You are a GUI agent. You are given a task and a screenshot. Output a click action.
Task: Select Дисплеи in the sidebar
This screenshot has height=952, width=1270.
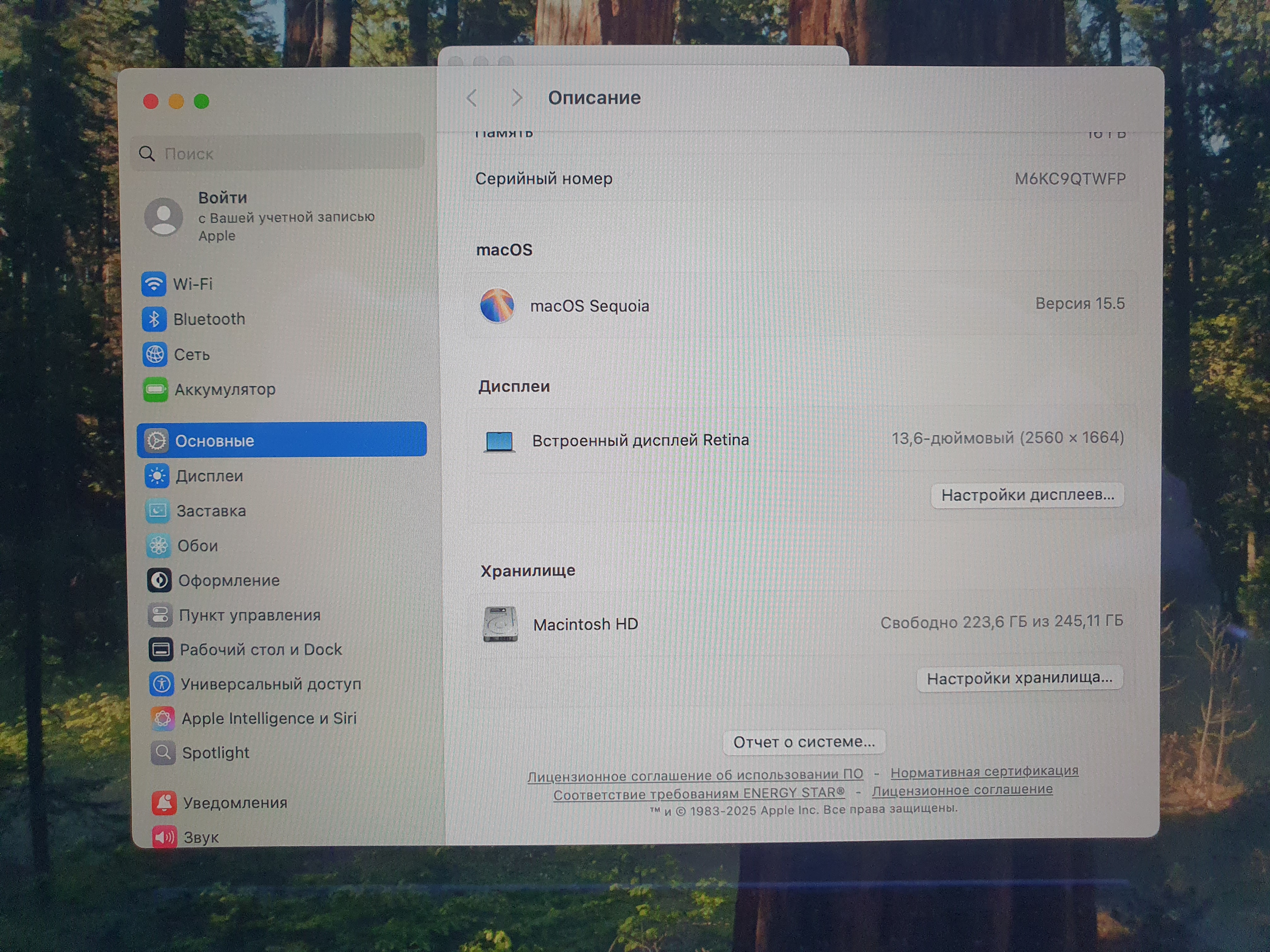coord(209,476)
